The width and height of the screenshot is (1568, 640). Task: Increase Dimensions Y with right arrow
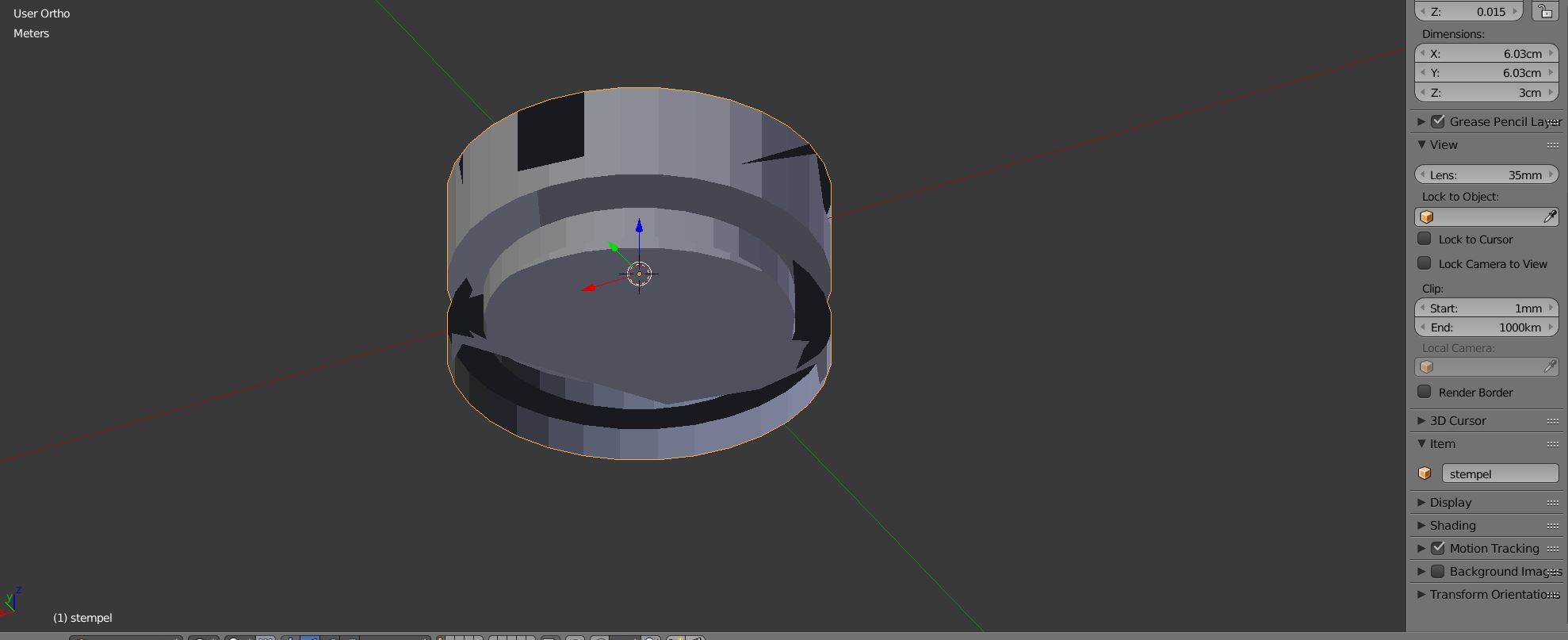tap(1551, 72)
